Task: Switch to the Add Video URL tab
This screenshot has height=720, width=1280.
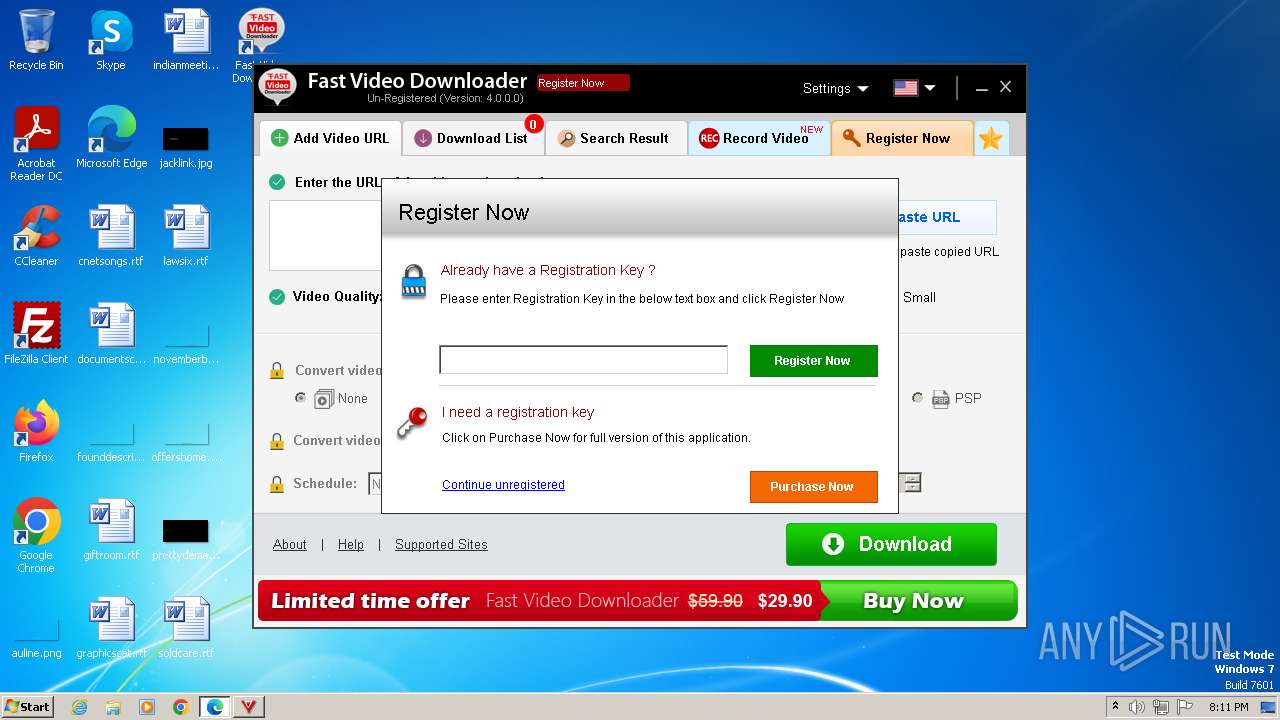Action: click(330, 138)
